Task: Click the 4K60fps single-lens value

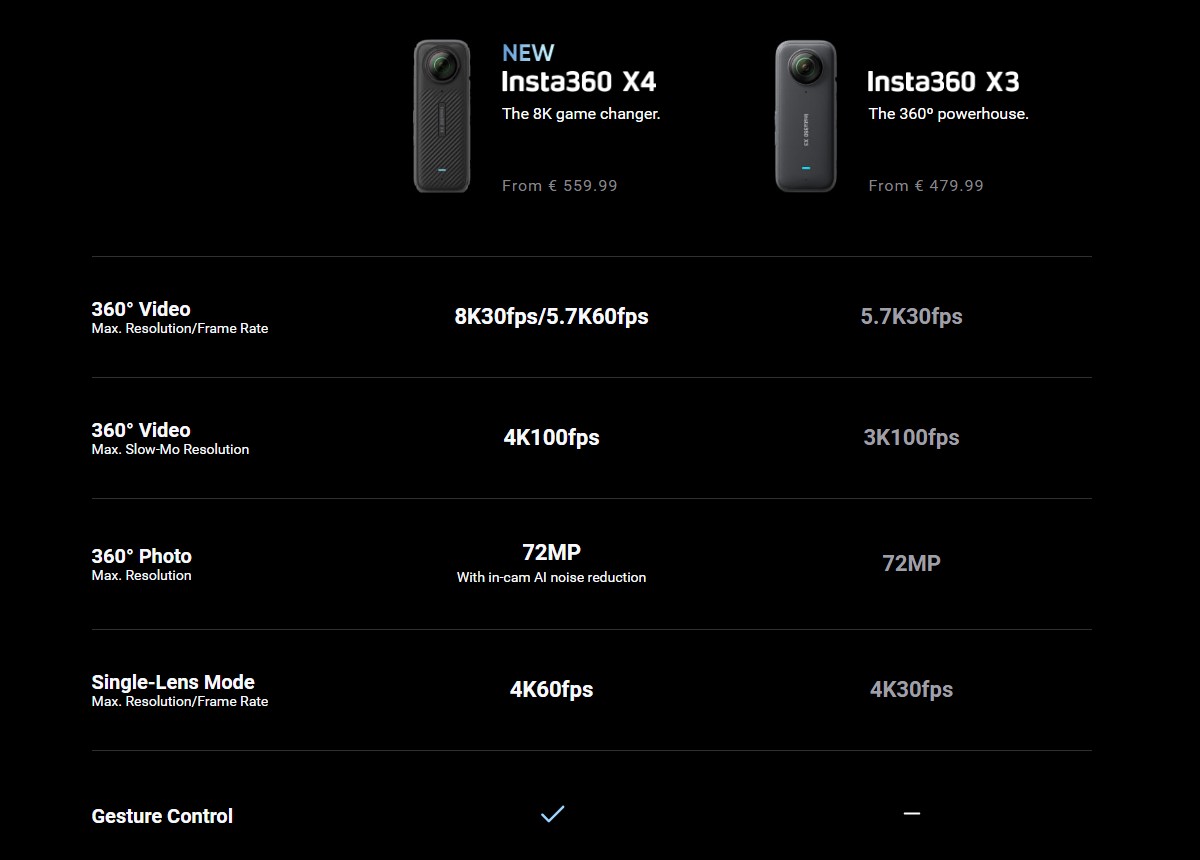Action: click(x=551, y=689)
